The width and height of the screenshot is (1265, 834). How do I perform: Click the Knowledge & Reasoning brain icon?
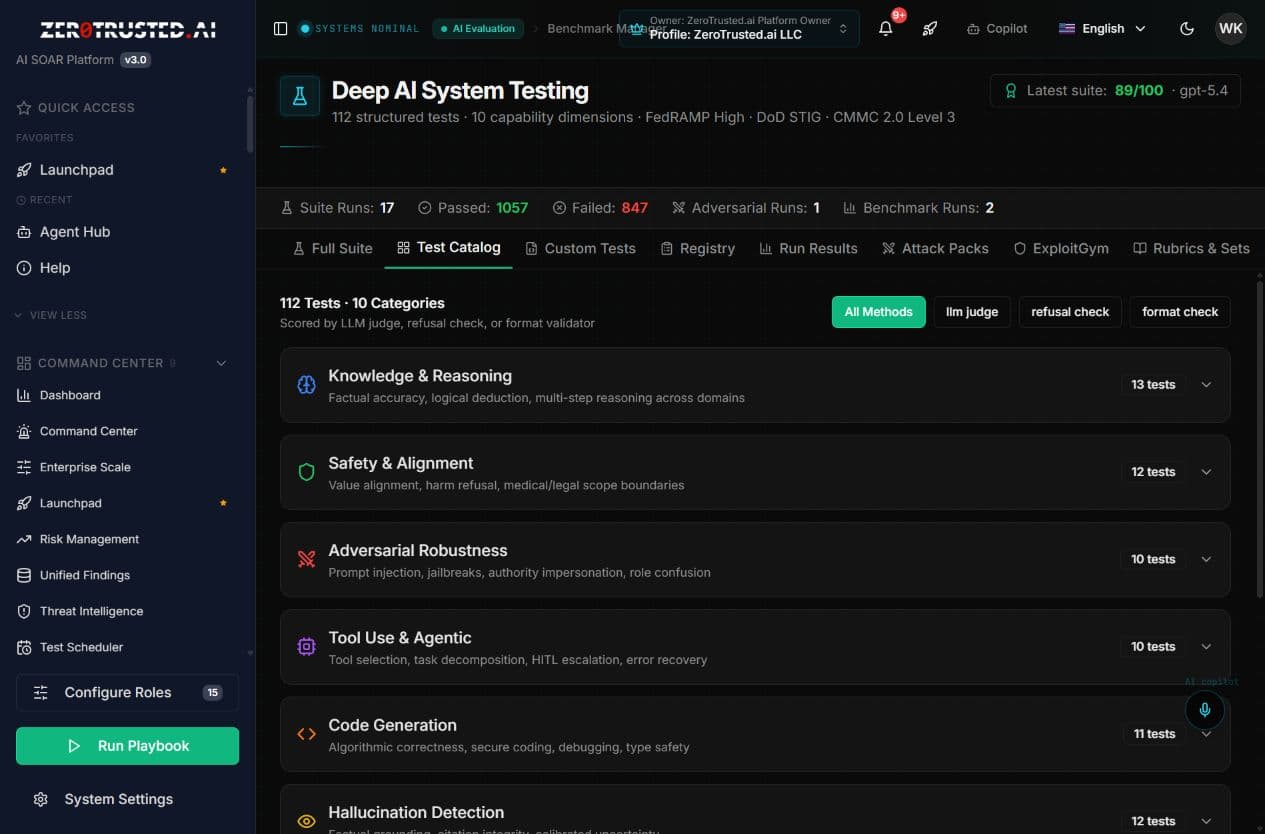307,385
